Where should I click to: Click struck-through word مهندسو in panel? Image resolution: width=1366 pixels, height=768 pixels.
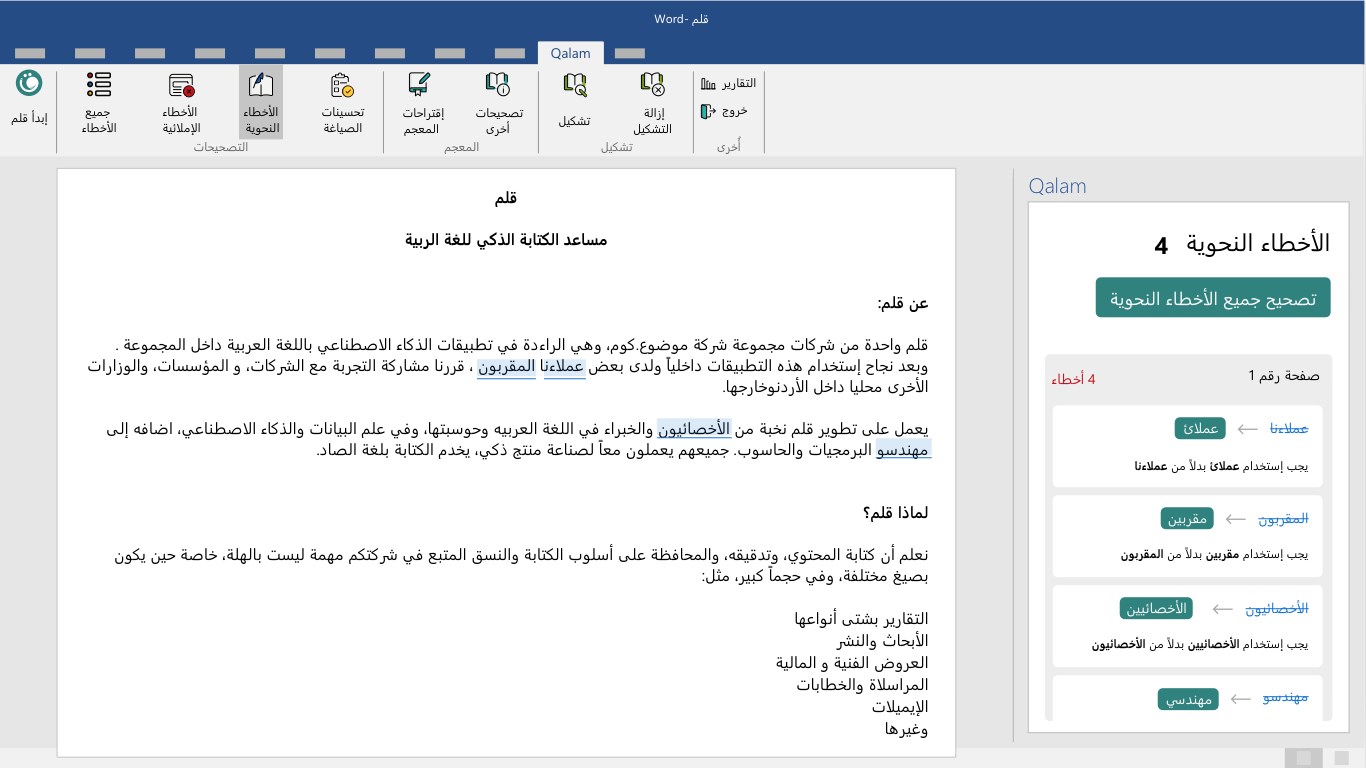[1286, 698]
